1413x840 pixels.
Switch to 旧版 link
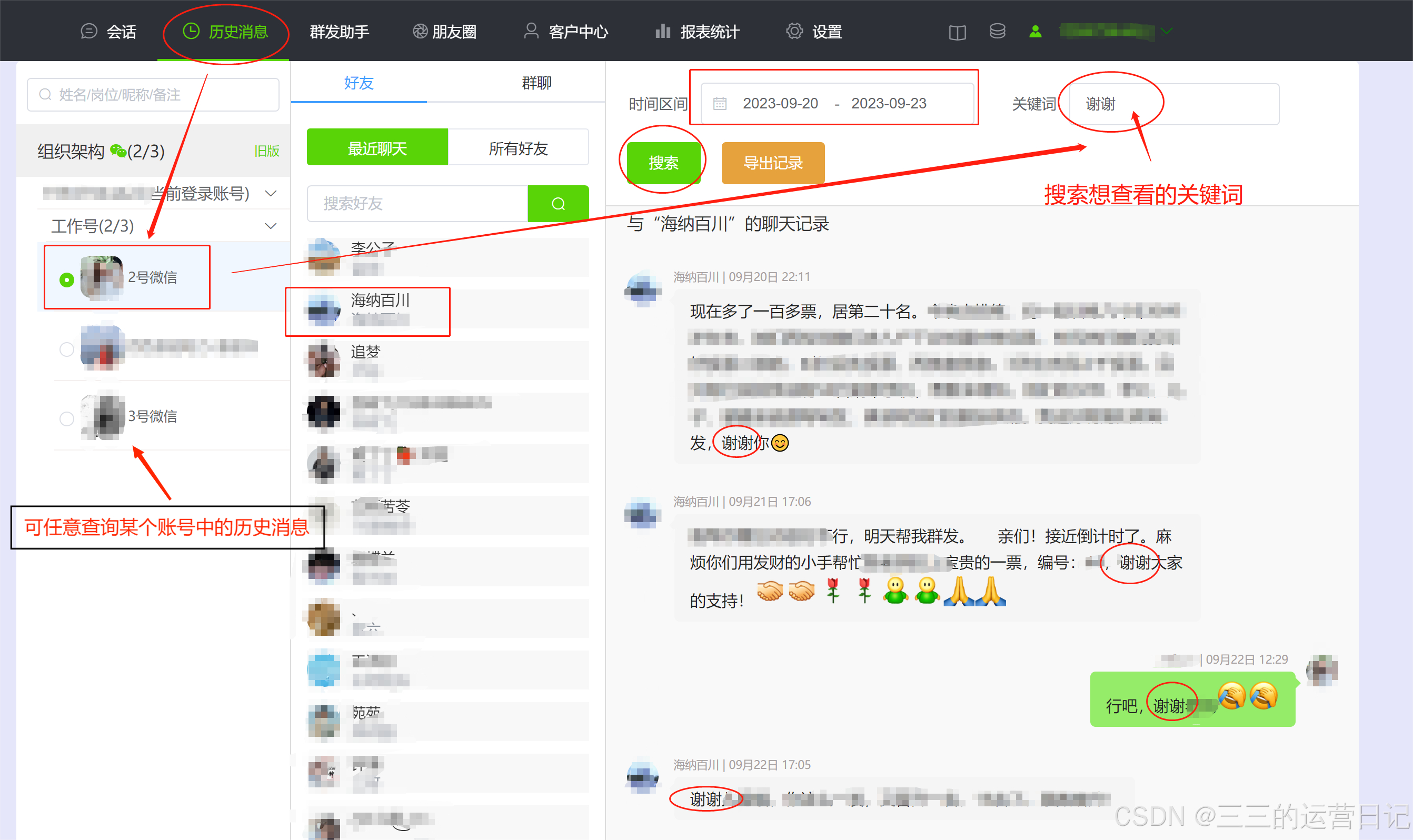click(x=266, y=151)
